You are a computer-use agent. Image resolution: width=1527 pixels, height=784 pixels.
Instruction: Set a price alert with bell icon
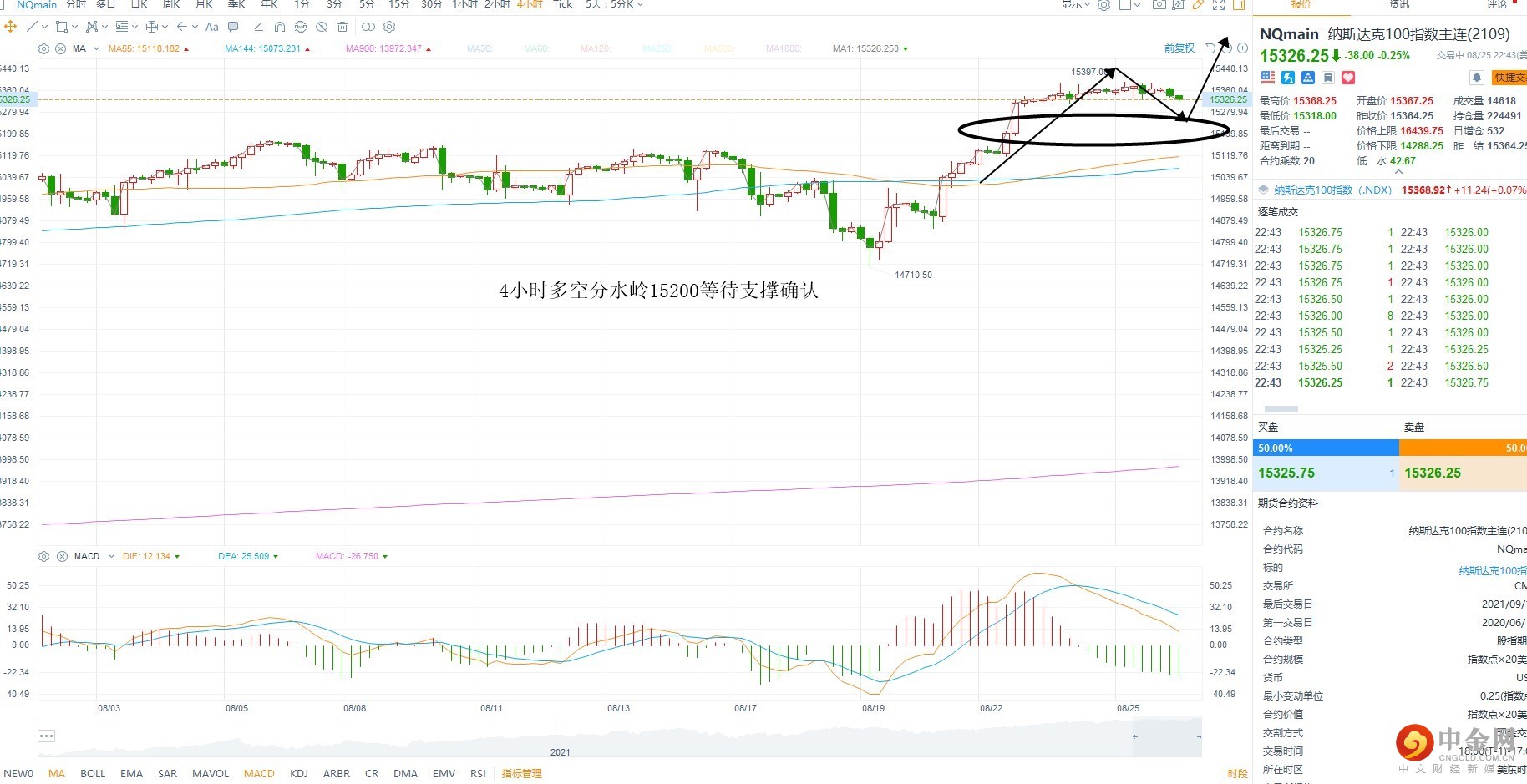1477,78
